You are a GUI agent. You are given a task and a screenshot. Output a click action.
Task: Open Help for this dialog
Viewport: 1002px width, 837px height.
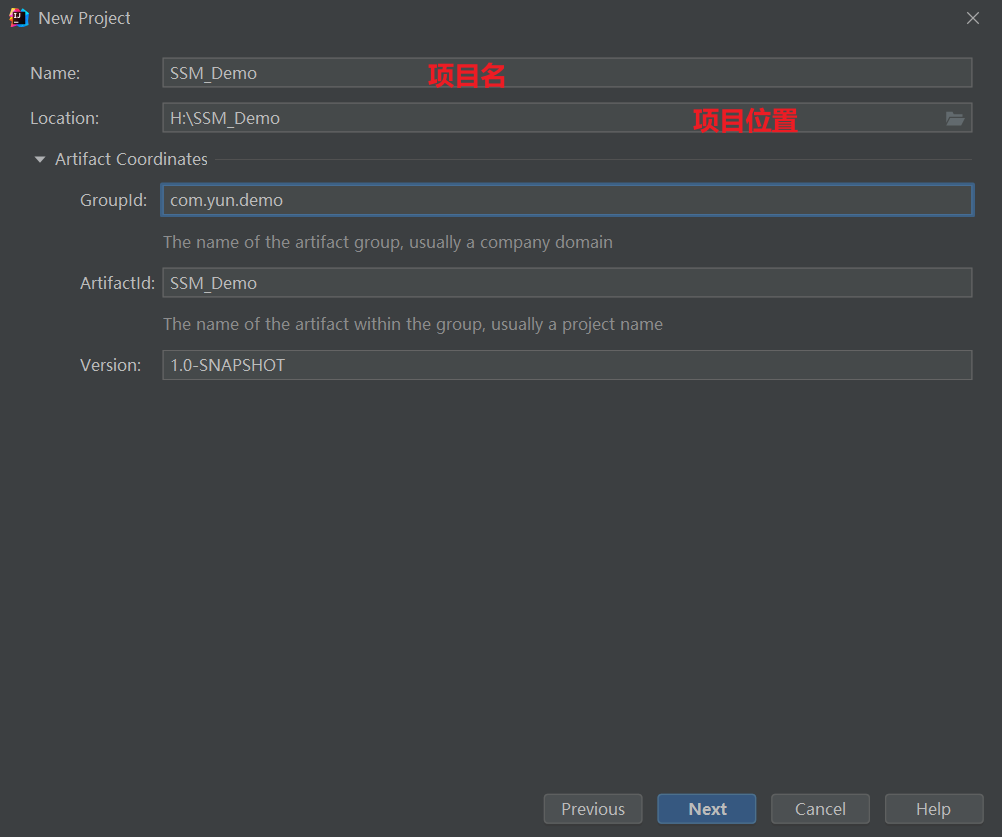934,809
